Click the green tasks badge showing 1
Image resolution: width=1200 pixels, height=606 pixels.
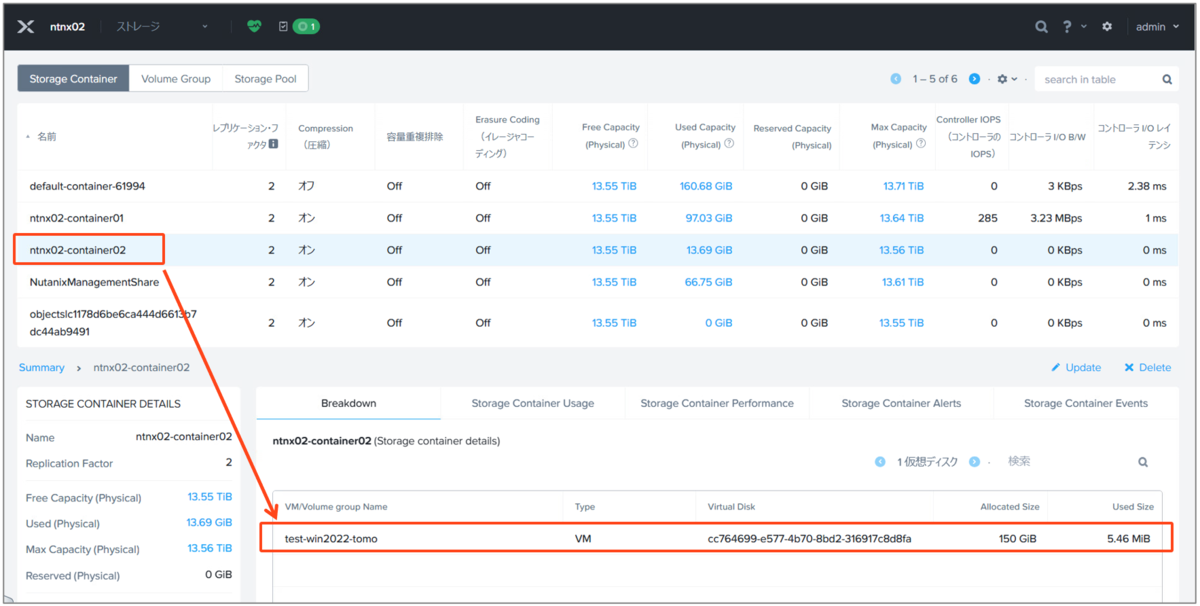coord(306,27)
